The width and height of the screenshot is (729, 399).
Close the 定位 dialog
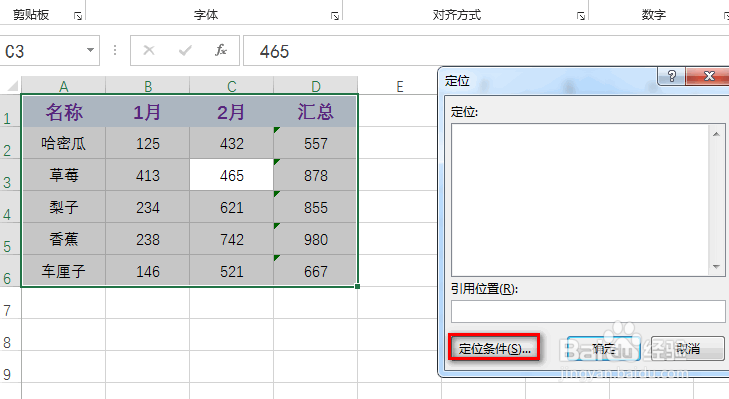[x=708, y=76]
